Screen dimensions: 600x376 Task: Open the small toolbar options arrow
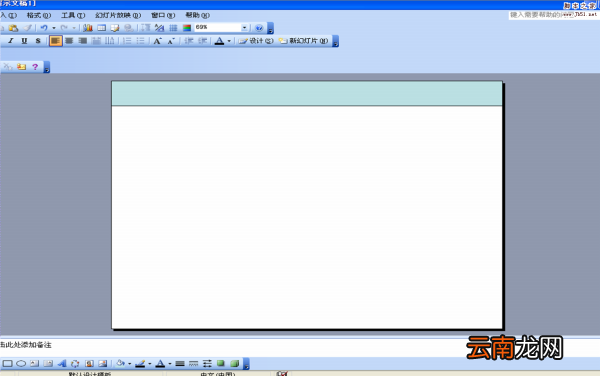point(47,67)
